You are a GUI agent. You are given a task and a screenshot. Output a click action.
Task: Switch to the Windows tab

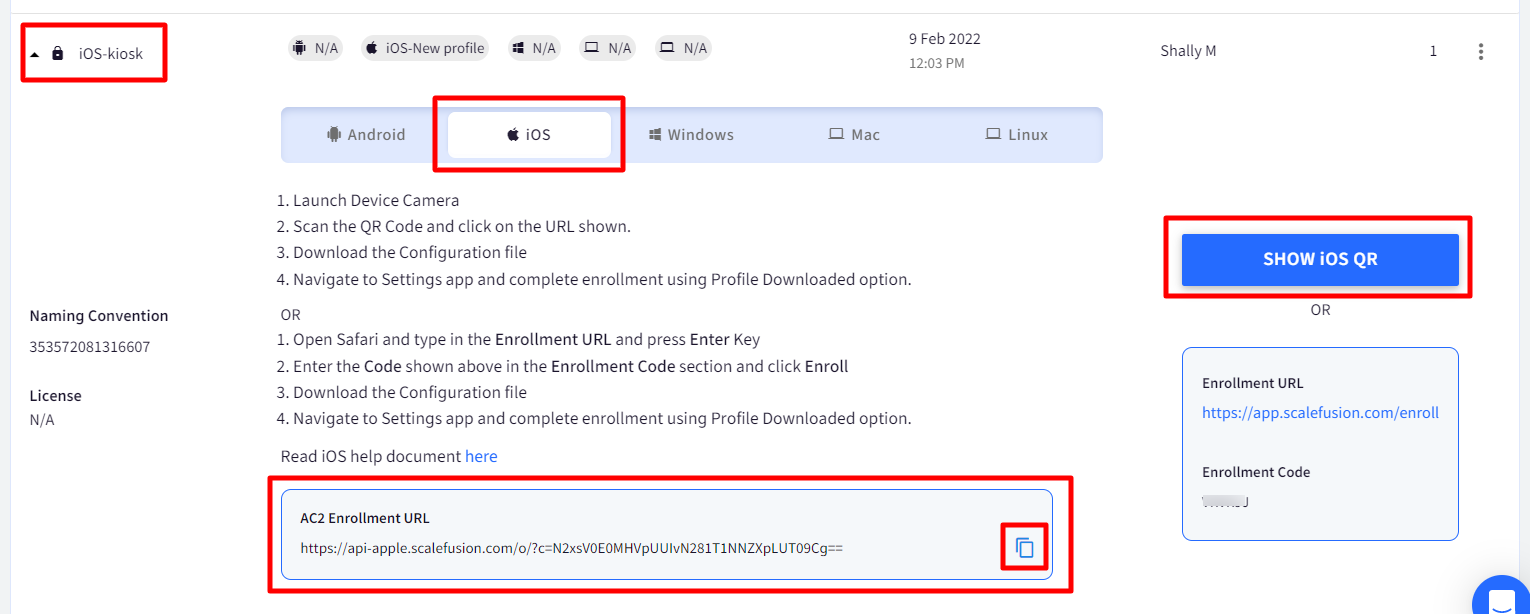(x=691, y=135)
